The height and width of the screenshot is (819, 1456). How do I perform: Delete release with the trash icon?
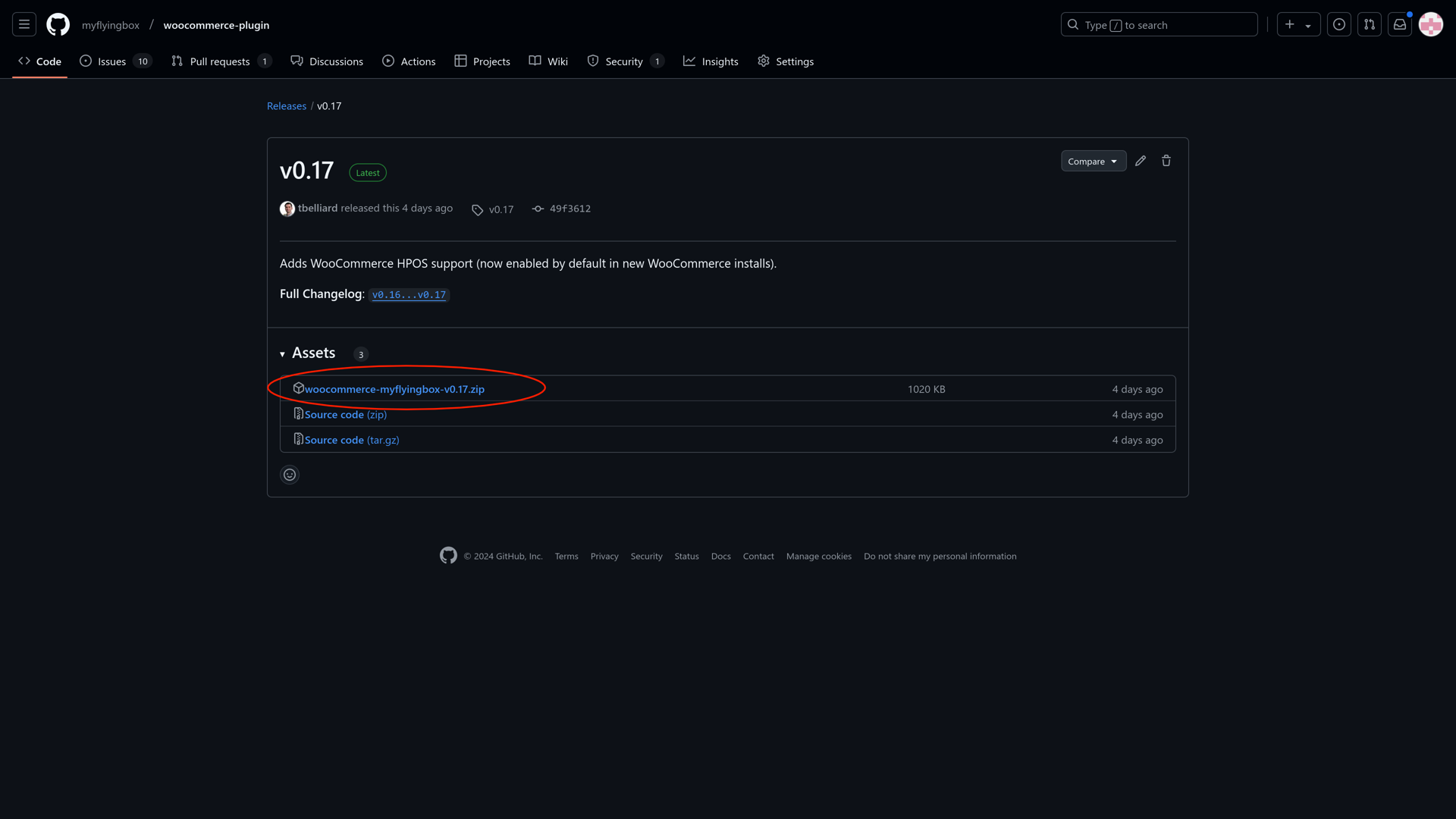point(1166,161)
